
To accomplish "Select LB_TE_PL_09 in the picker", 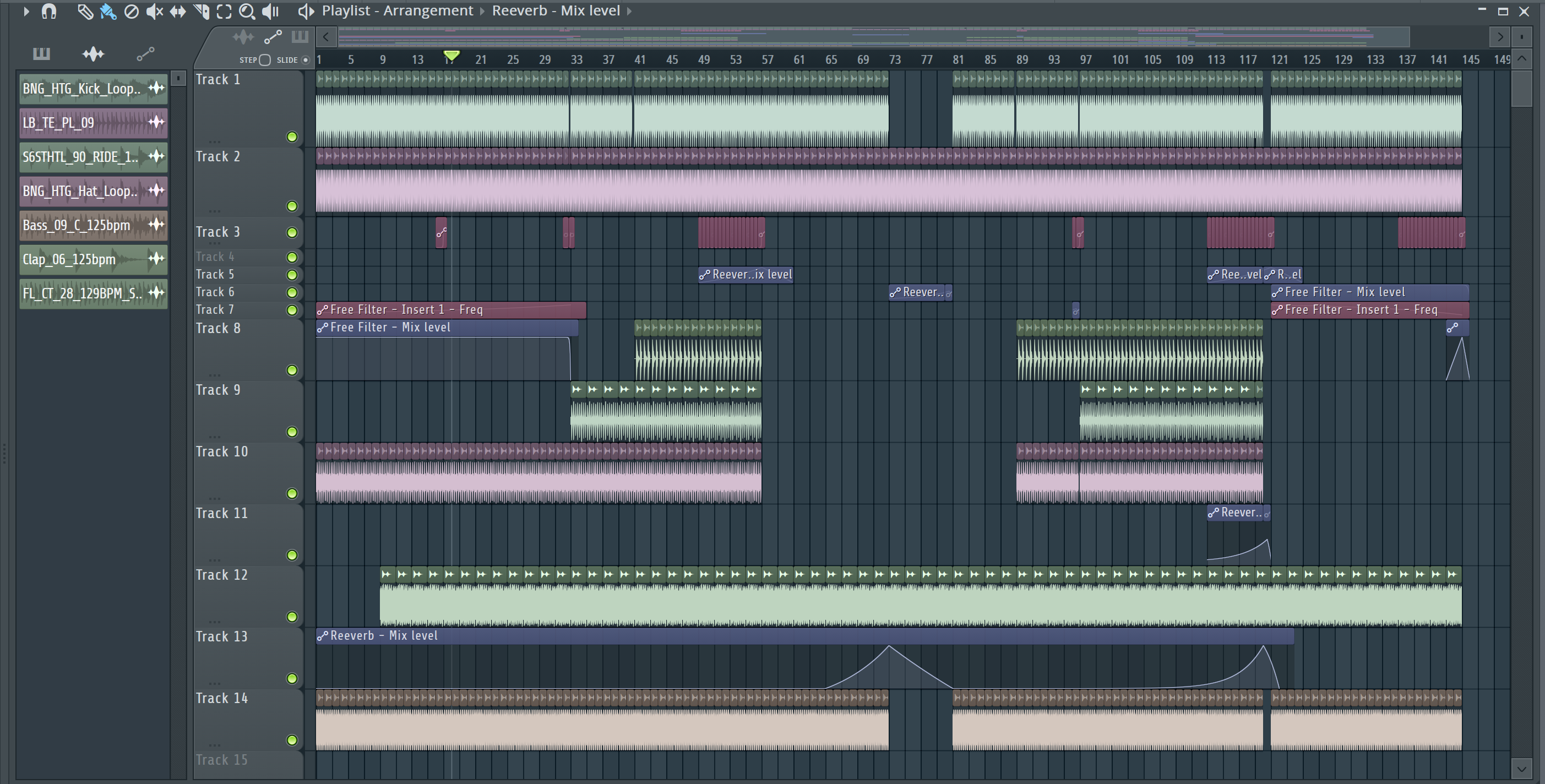I will coord(93,123).
